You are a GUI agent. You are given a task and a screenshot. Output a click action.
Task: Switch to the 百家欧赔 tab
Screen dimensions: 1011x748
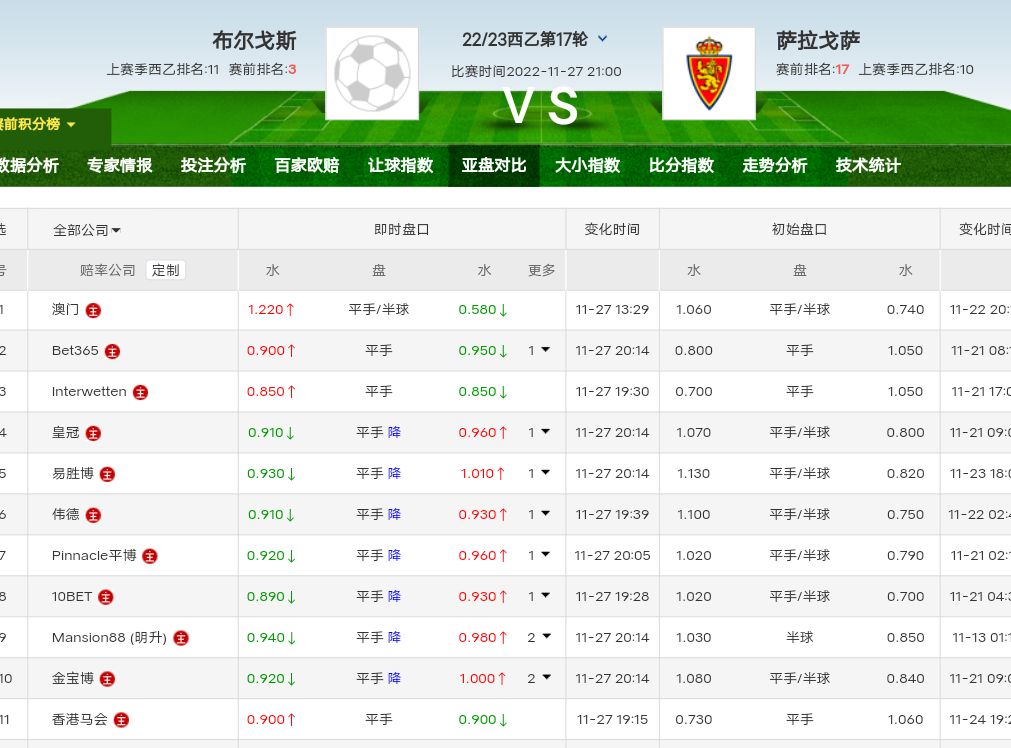(x=307, y=166)
